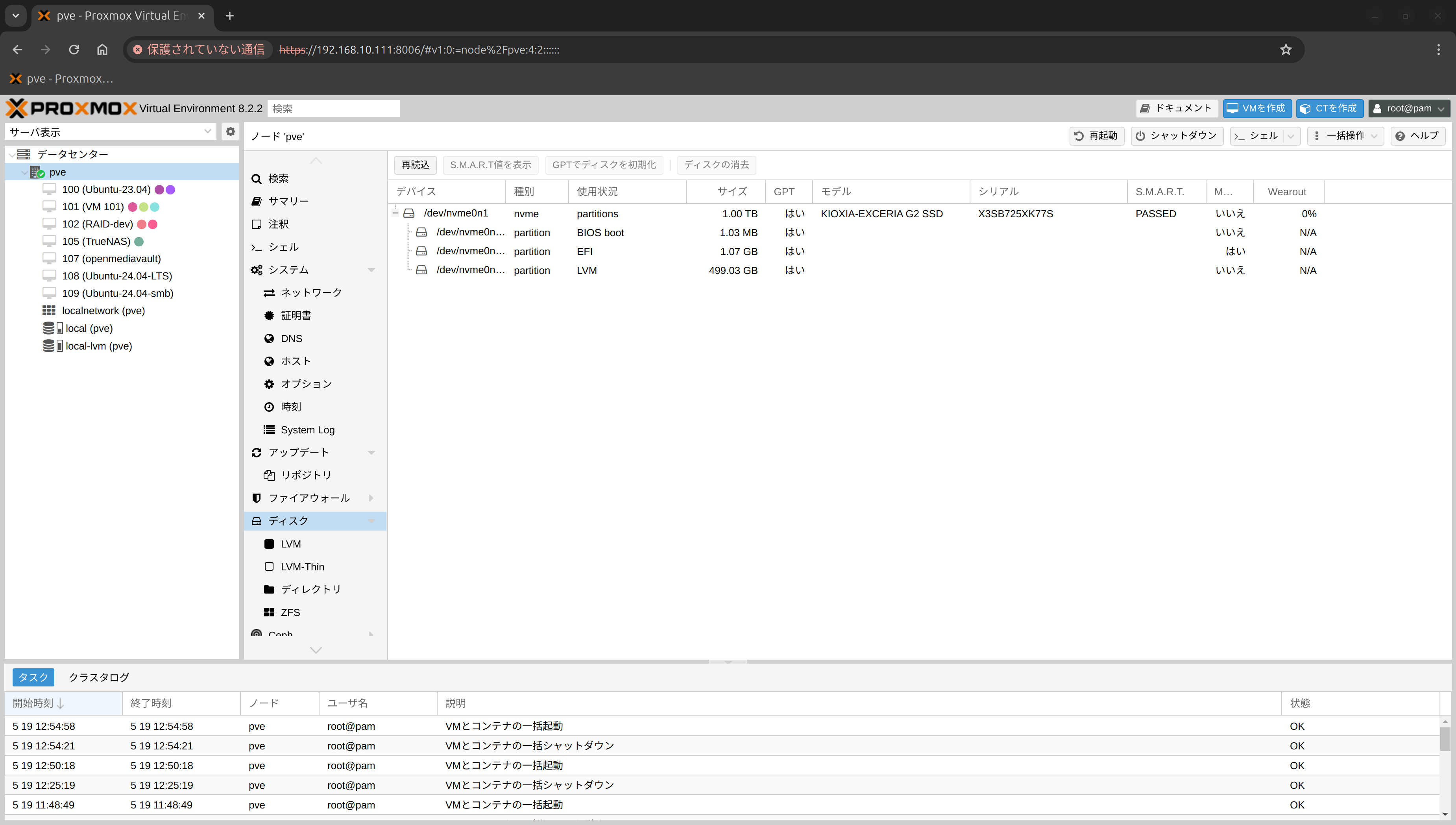Select the local-lvm (pve) storage
Viewport: 1456px width, 825px height.
[98, 346]
